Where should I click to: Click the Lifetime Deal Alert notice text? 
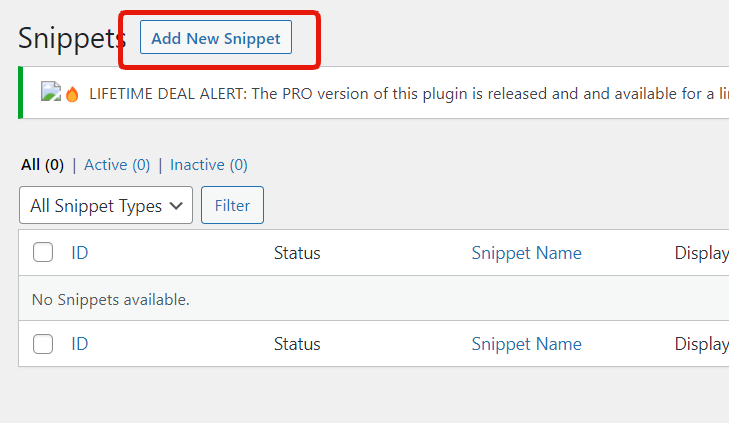tap(400, 94)
